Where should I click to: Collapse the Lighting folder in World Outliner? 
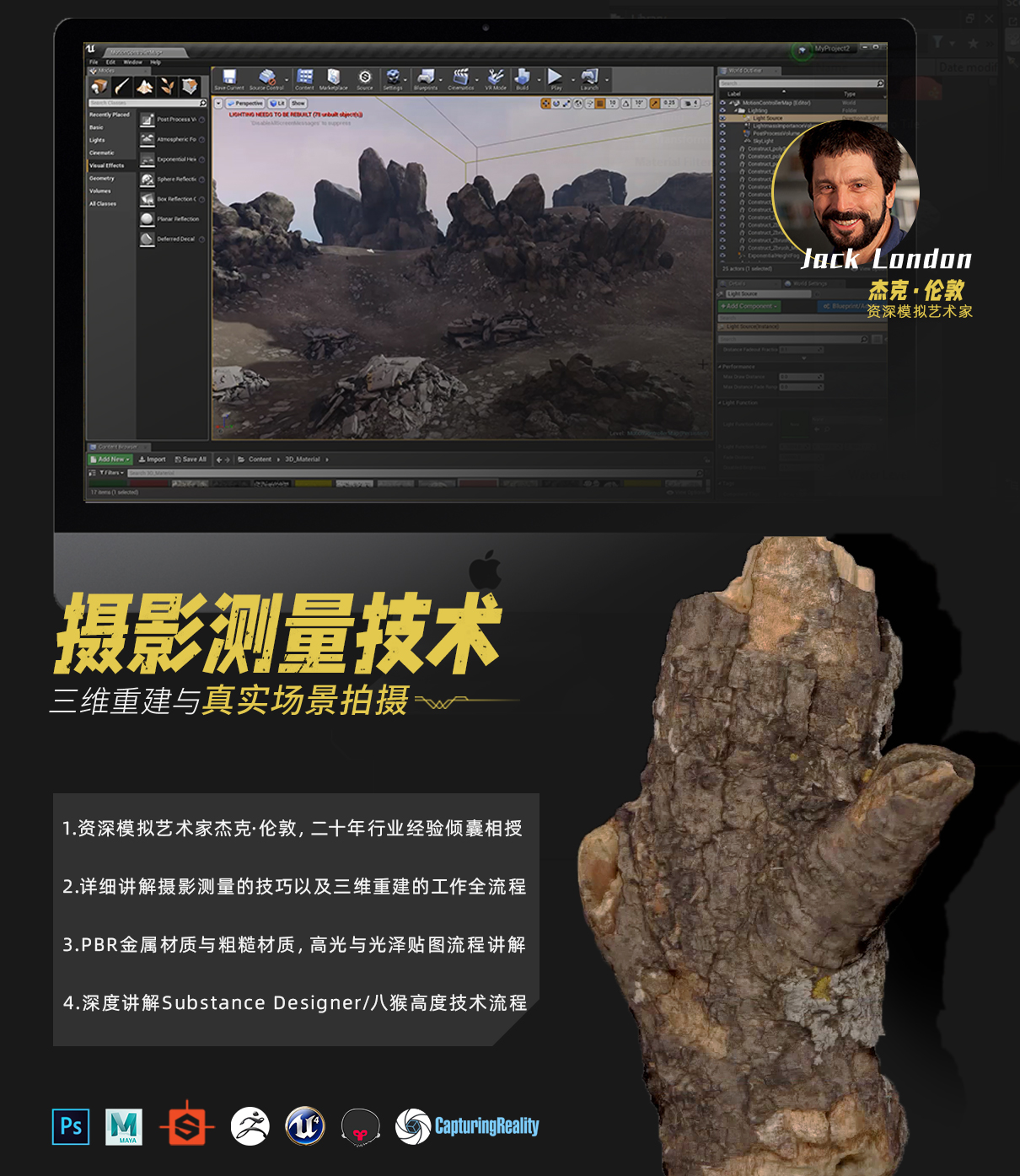(736, 110)
